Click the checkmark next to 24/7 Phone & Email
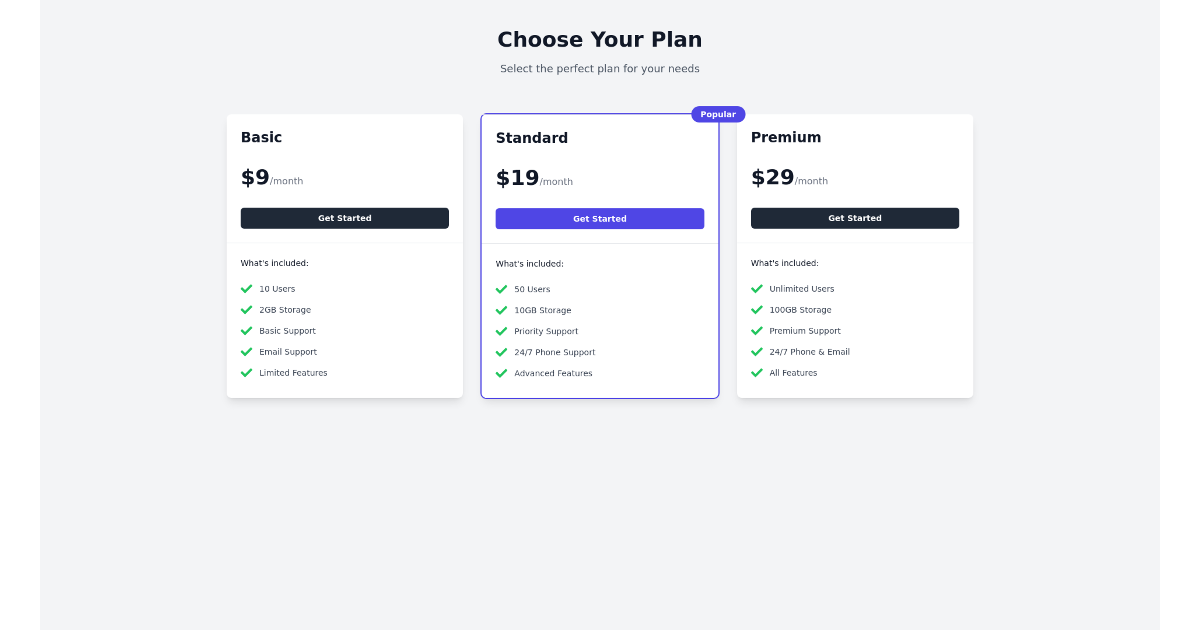 click(x=757, y=351)
